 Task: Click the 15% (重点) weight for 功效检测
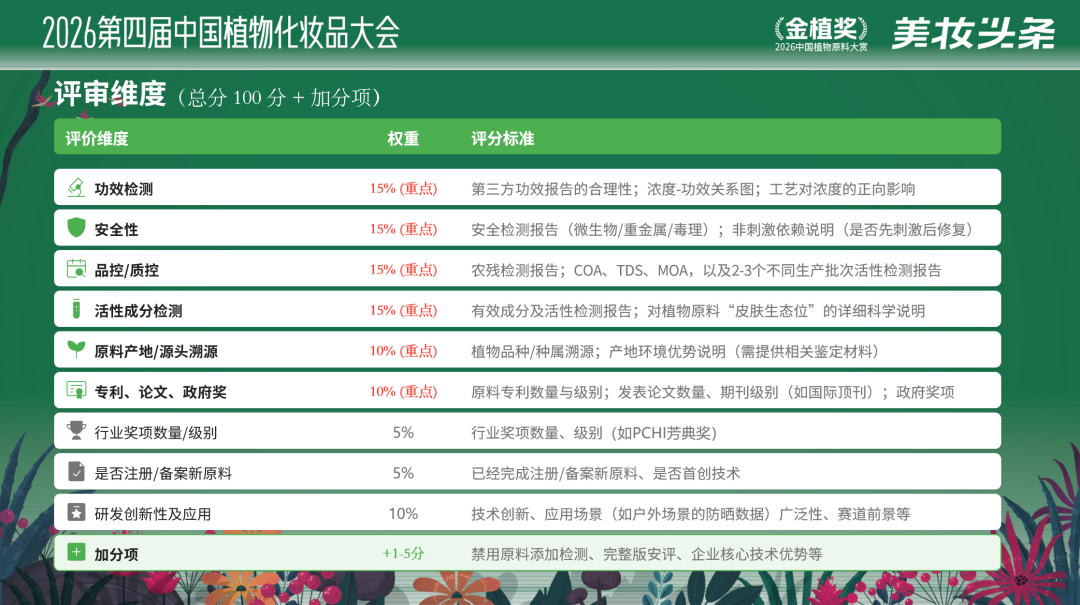(x=404, y=188)
